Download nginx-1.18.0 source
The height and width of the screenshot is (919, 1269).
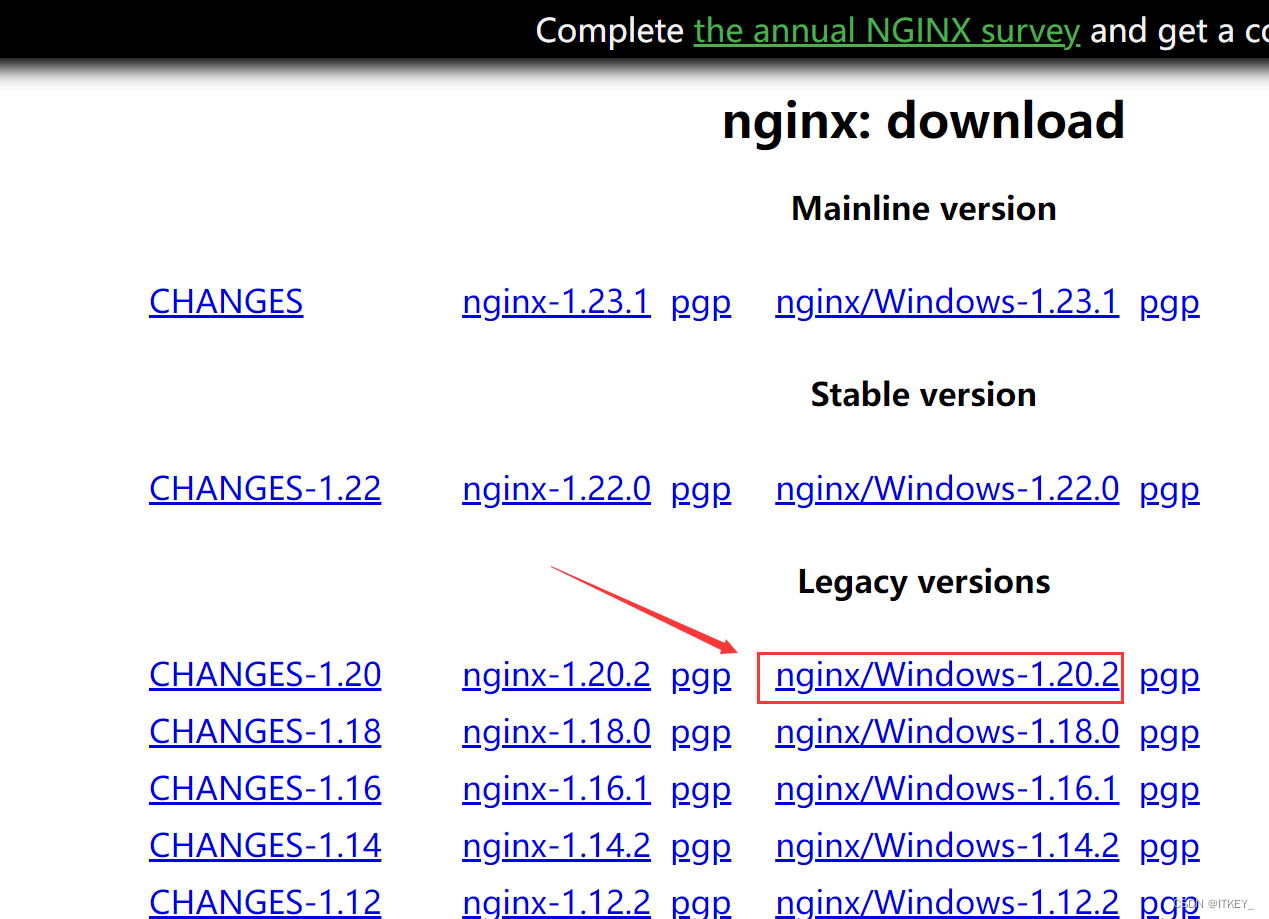coord(556,732)
